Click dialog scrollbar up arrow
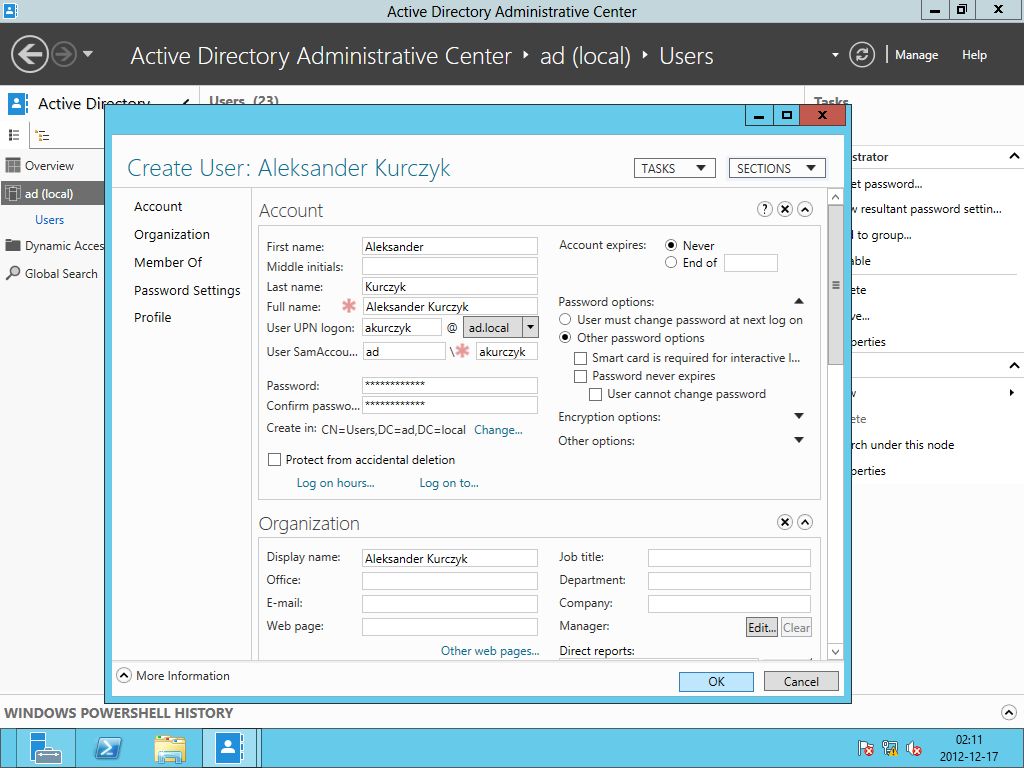This screenshot has width=1024, height=768. (x=835, y=197)
